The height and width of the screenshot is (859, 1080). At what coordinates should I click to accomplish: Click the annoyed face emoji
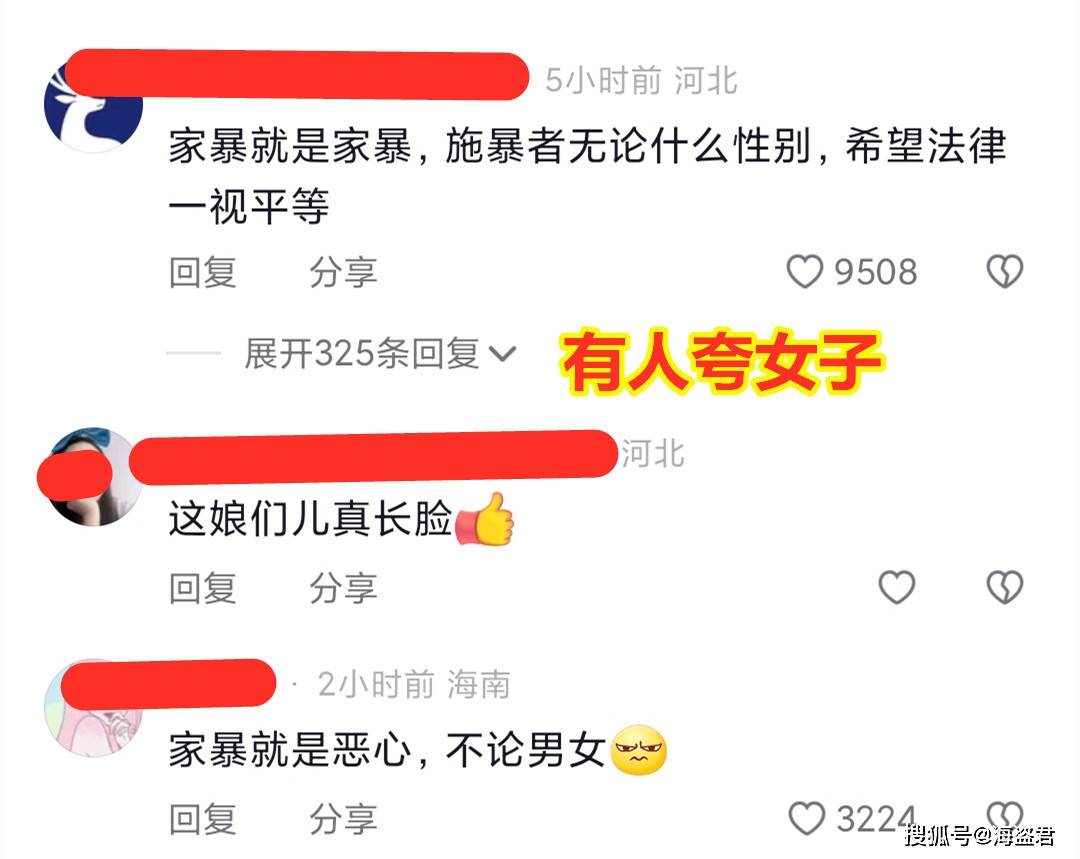click(639, 750)
